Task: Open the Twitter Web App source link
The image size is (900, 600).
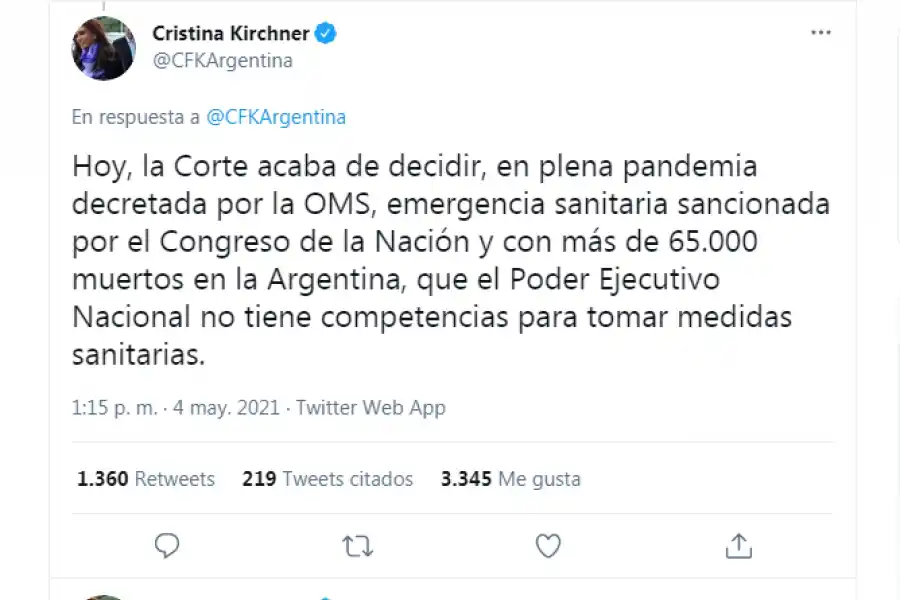Action: click(x=370, y=408)
